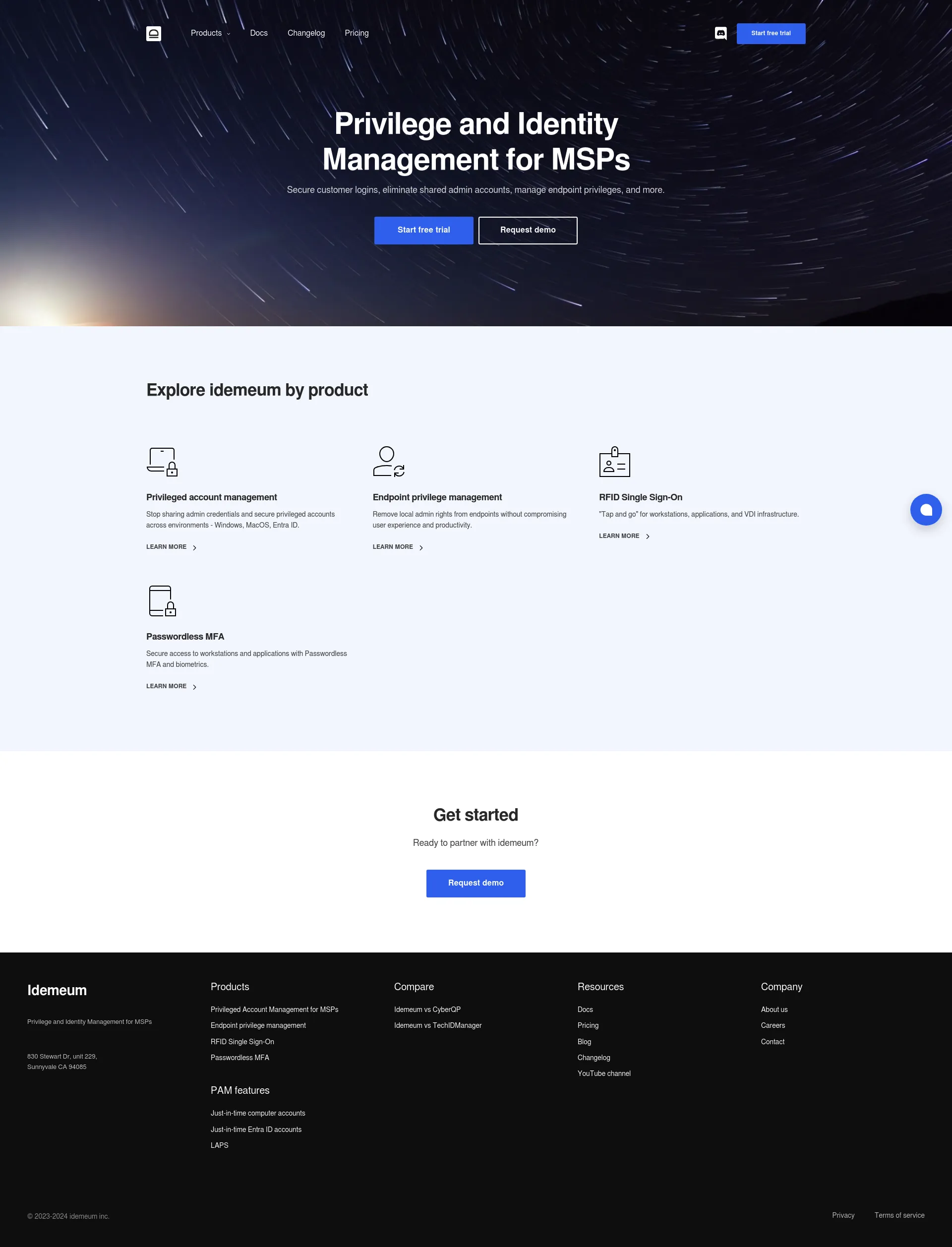
Task: Open Privileged account management heading link
Action: tap(211, 497)
